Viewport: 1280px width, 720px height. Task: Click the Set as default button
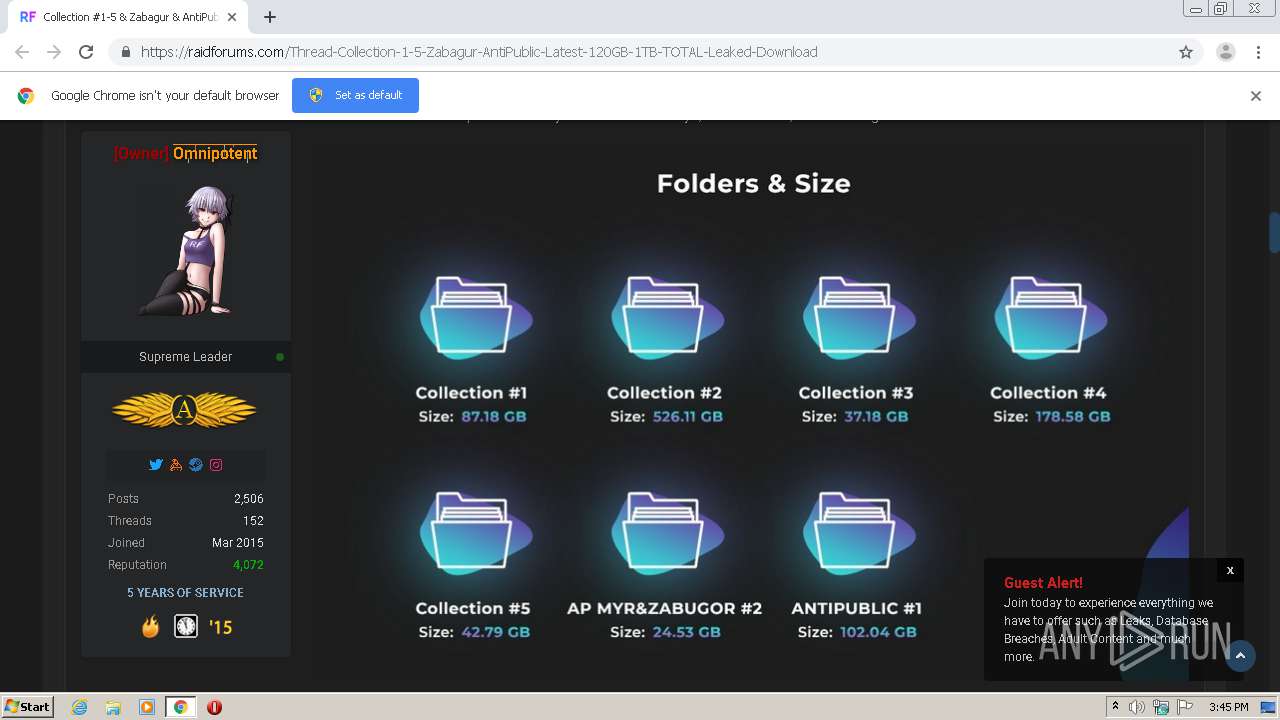pos(355,95)
